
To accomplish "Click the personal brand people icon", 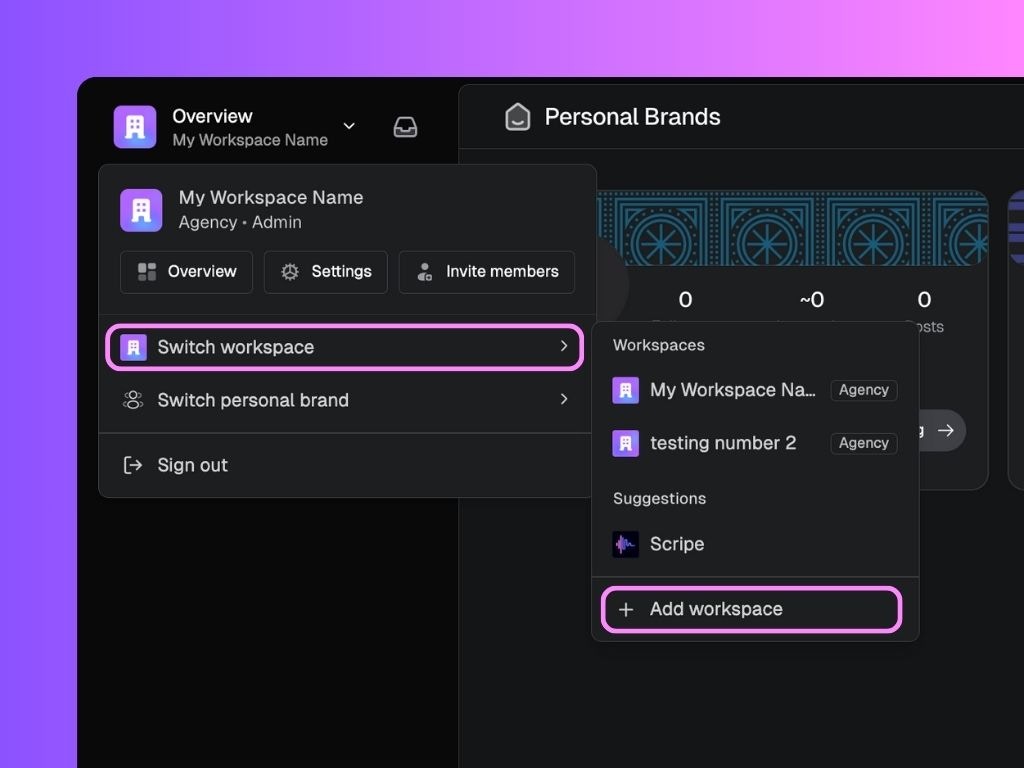I will (x=133, y=400).
